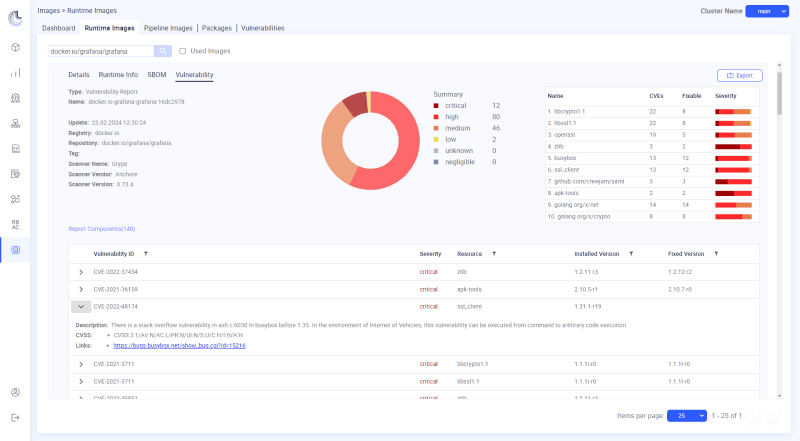Click the logout icon in sidebar
Viewport: 800px width, 441px height.
coord(15,417)
